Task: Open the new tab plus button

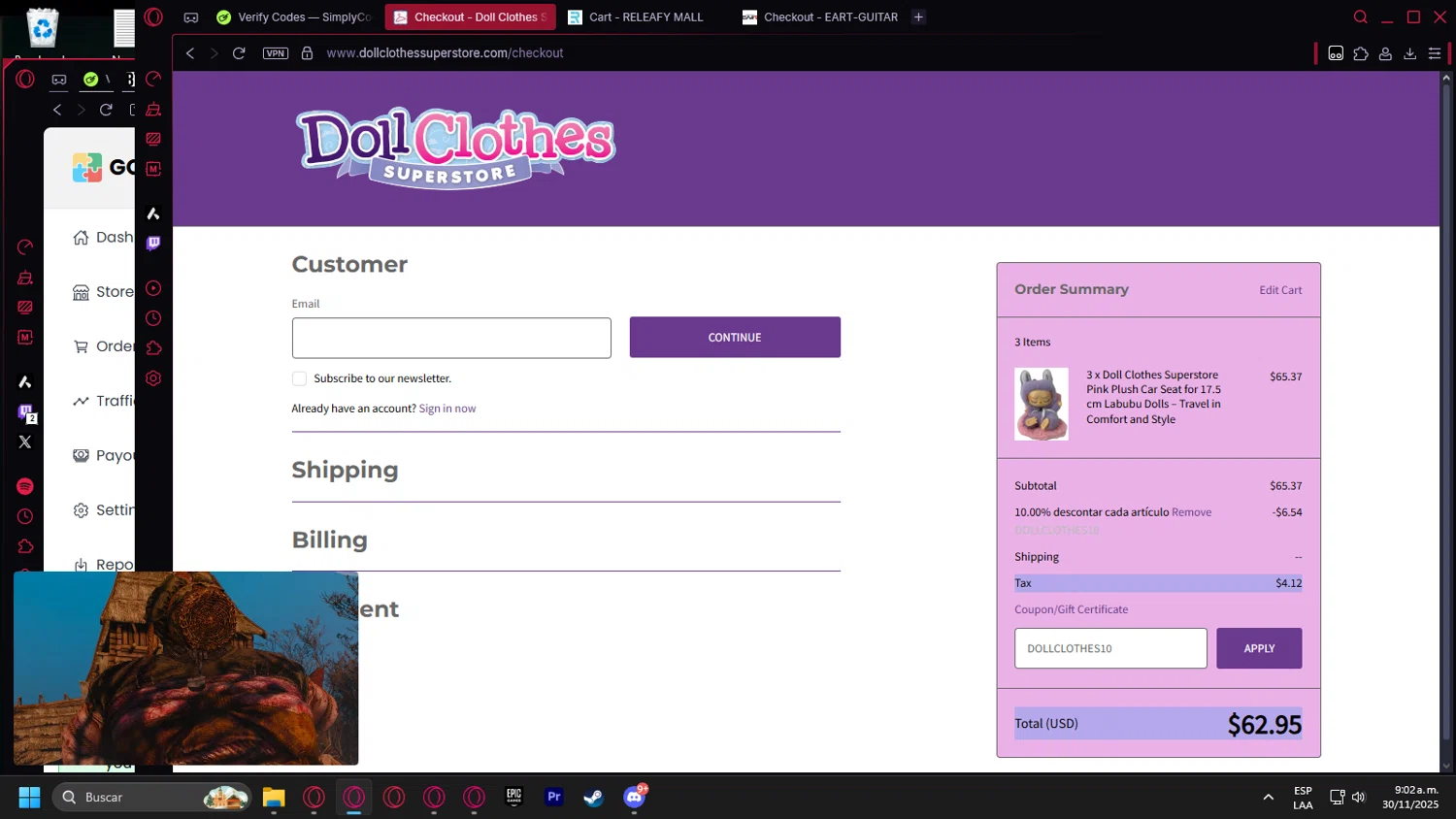Action: pyautogui.click(x=918, y=17)
